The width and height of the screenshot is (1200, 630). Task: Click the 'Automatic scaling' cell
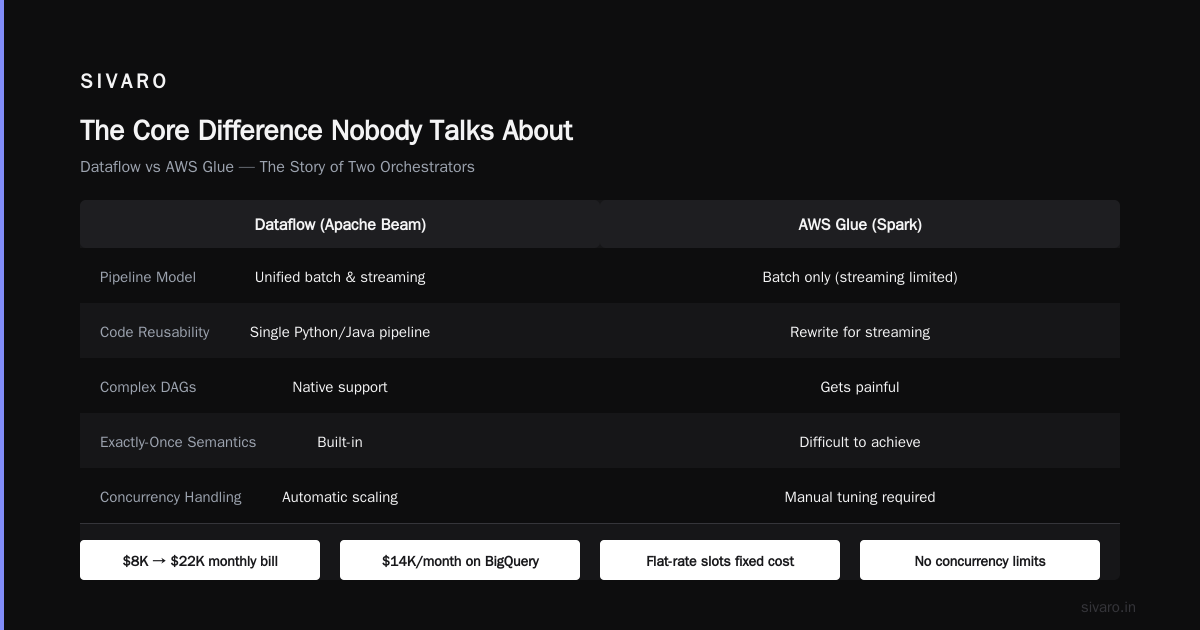340,497
